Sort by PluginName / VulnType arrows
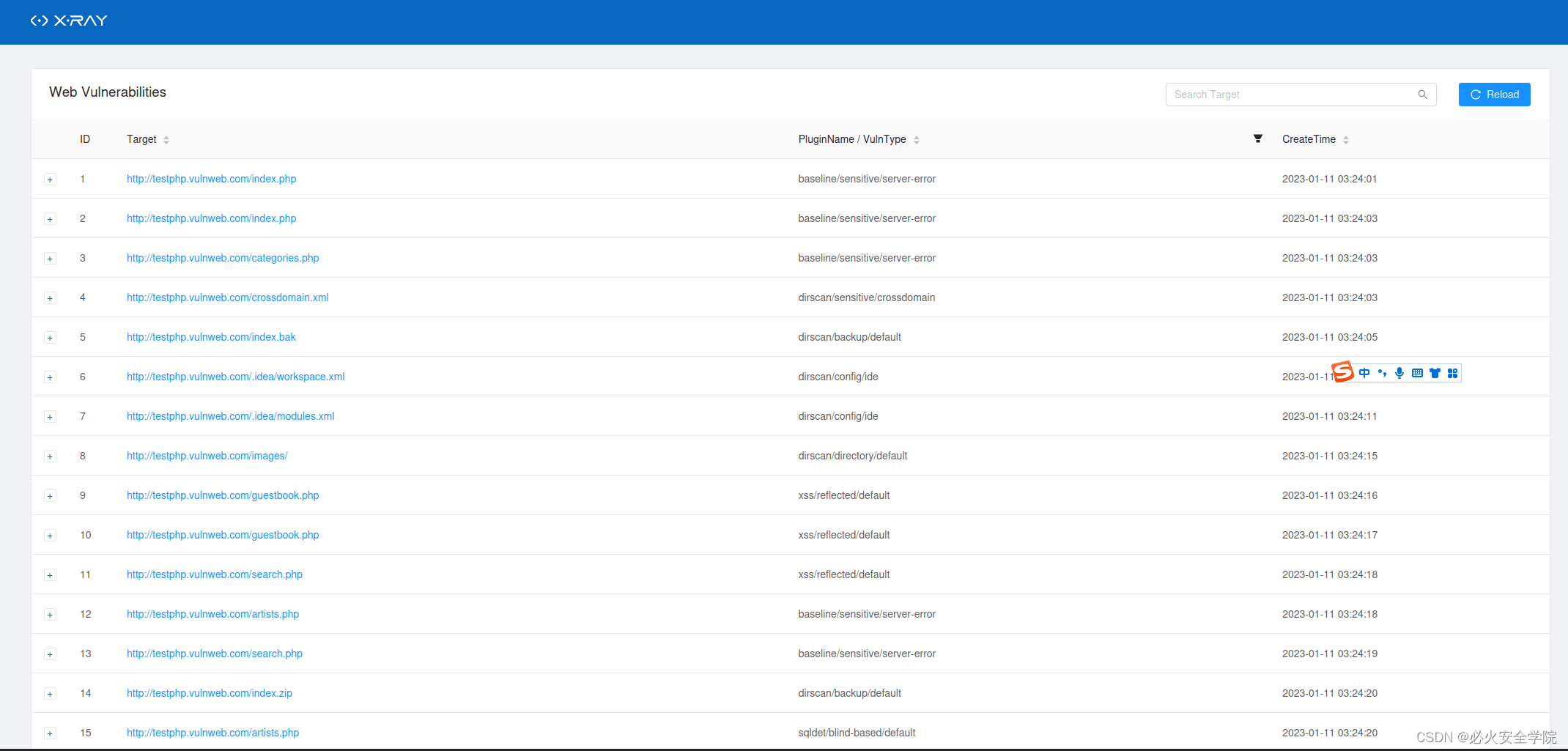 [917, 140]
